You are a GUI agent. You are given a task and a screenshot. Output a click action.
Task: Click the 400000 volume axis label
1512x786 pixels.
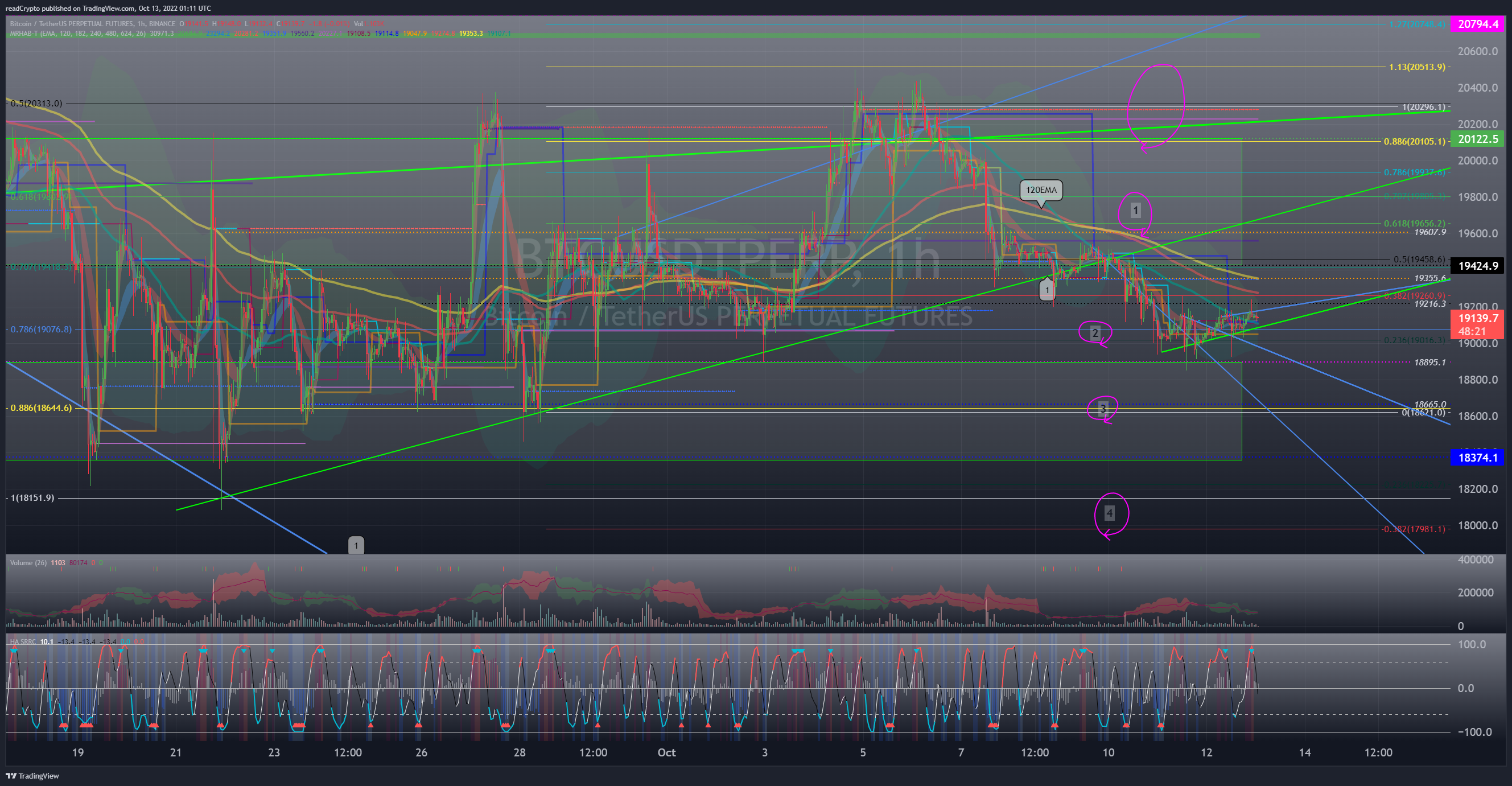[x=1476, y=560]
